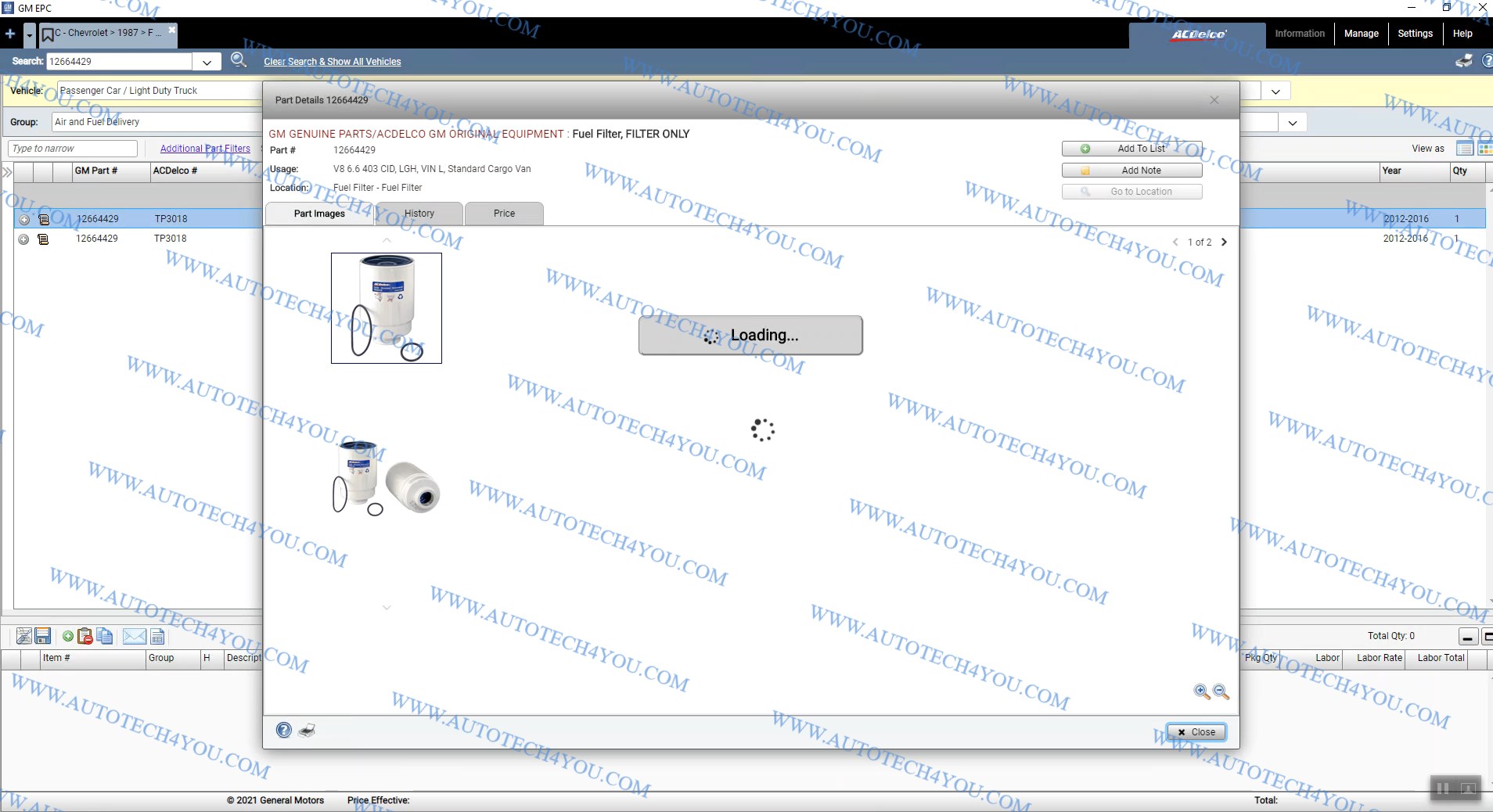
Task: Switch to the History tab
Action: (419, 214)
